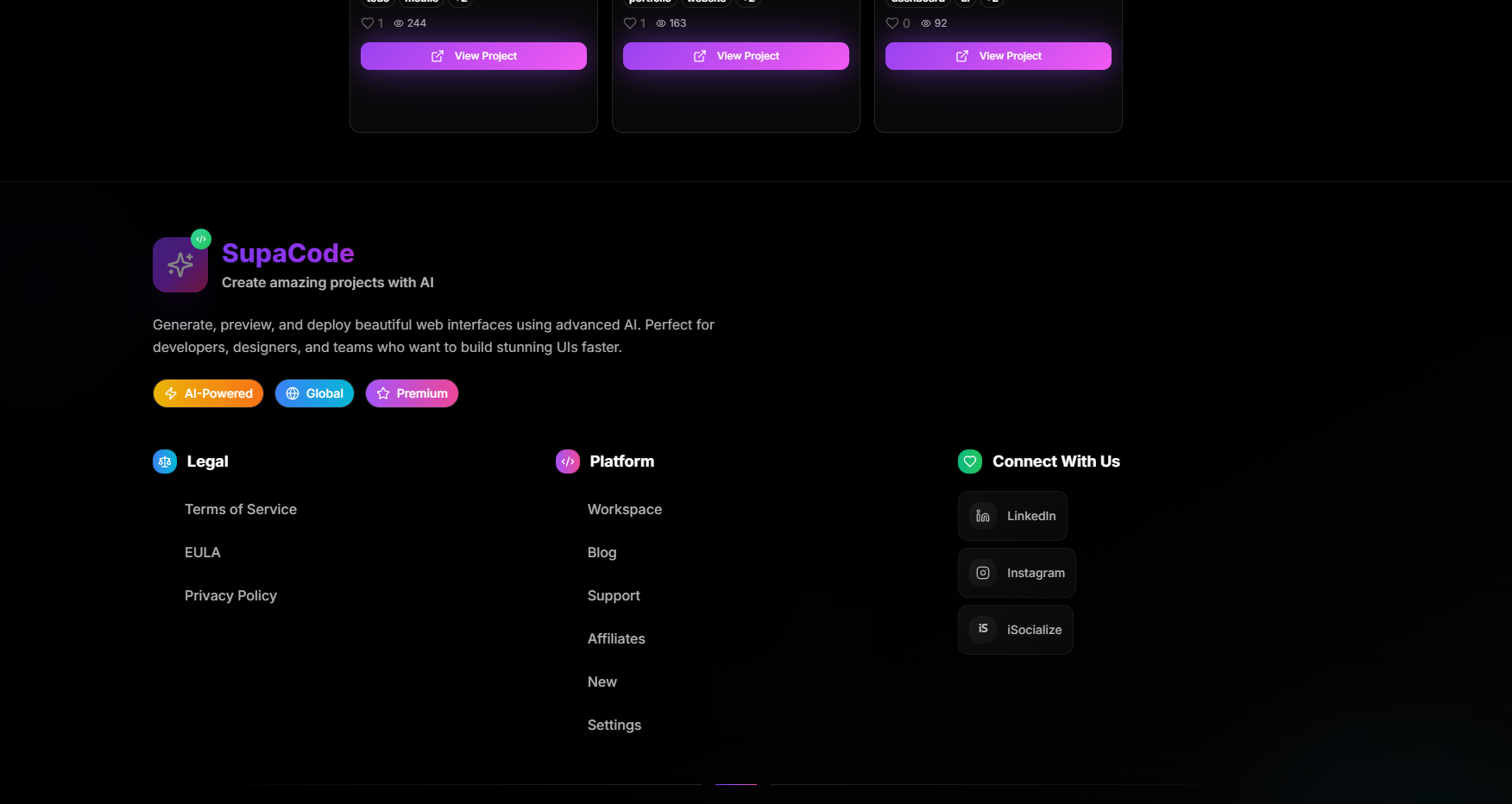
Task: Go to Workspace from Platform links
Action: click(x=625, y=510)
